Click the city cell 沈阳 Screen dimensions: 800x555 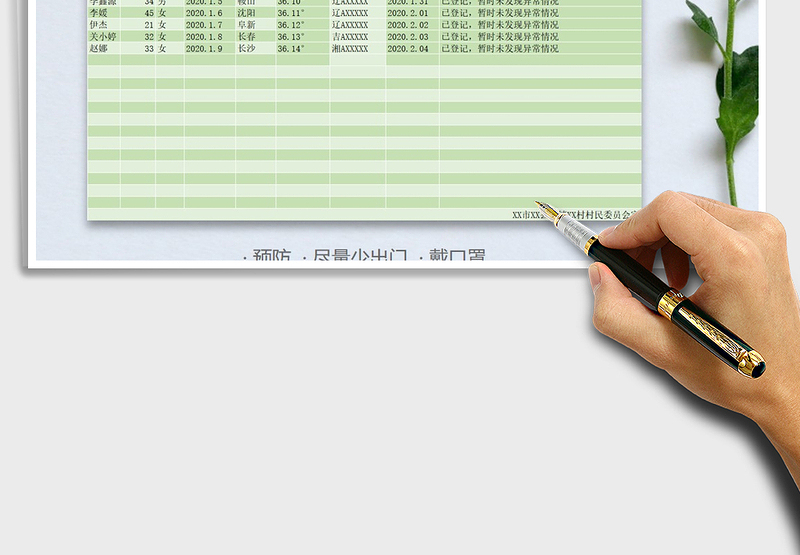[x=246, y=13]
